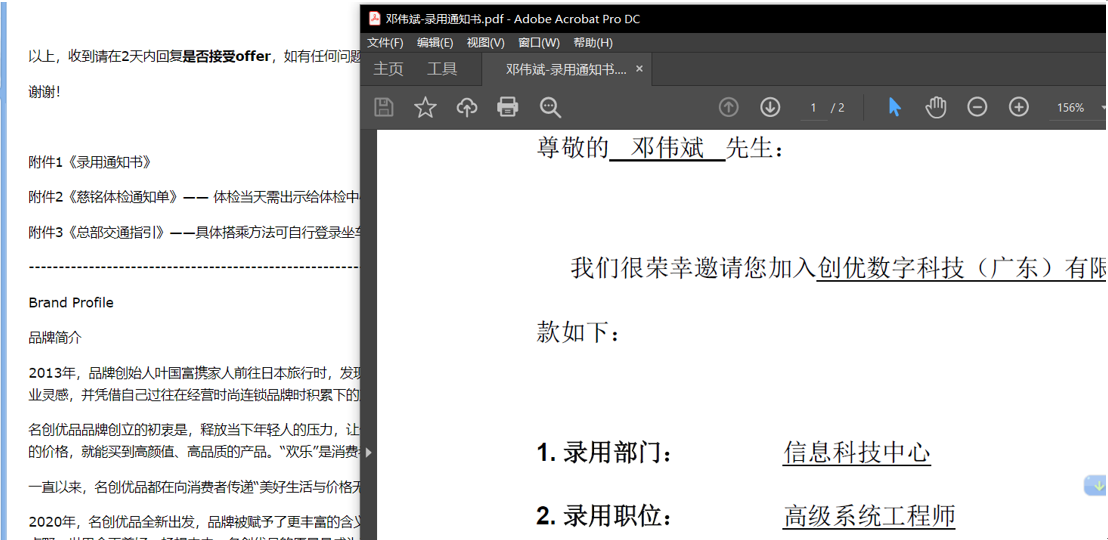1108x540 pixels.
Task: Open the 编辑(E) menu
Action: (435, 42)
